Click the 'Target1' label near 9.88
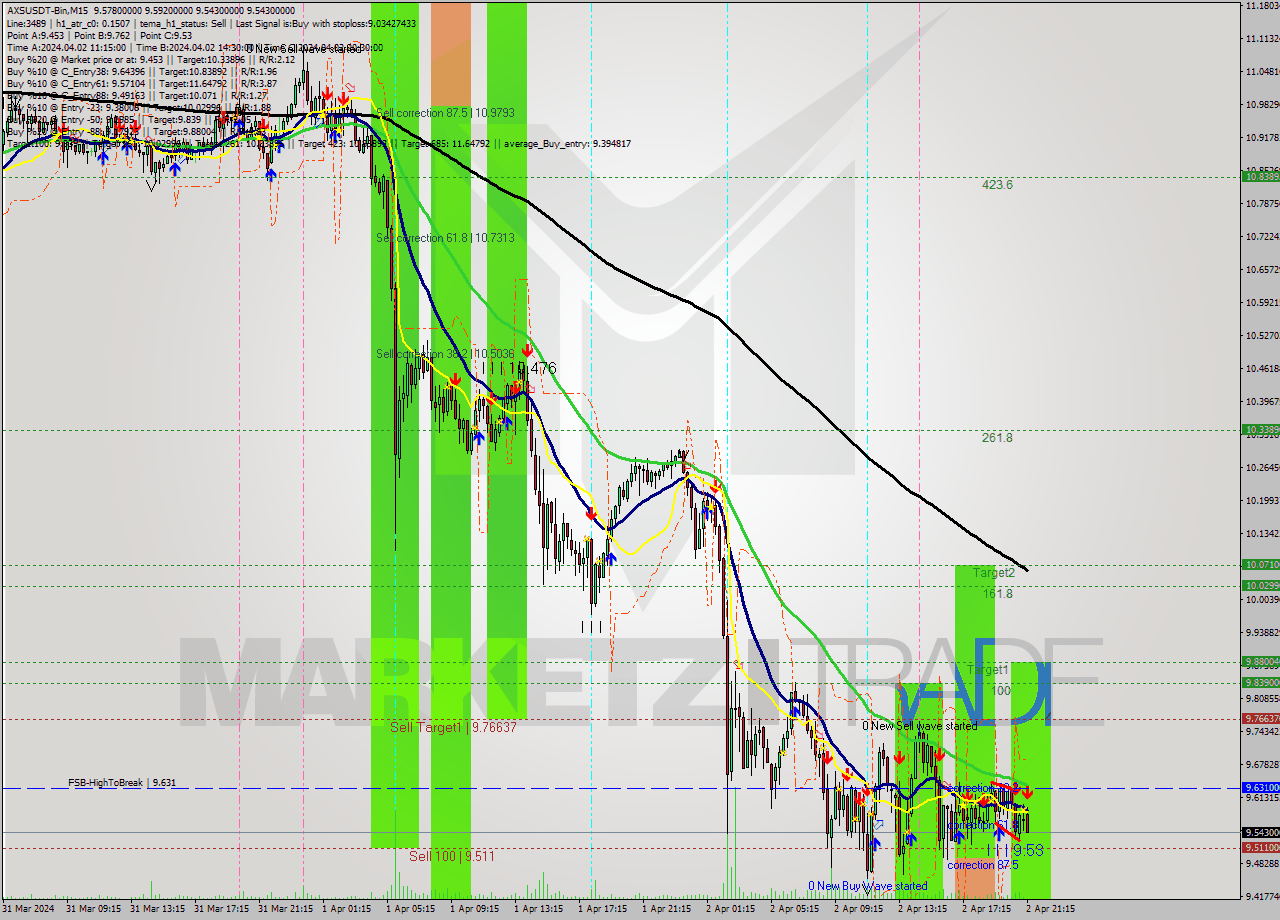This screenshot has width=1280, height=920. 988,669
